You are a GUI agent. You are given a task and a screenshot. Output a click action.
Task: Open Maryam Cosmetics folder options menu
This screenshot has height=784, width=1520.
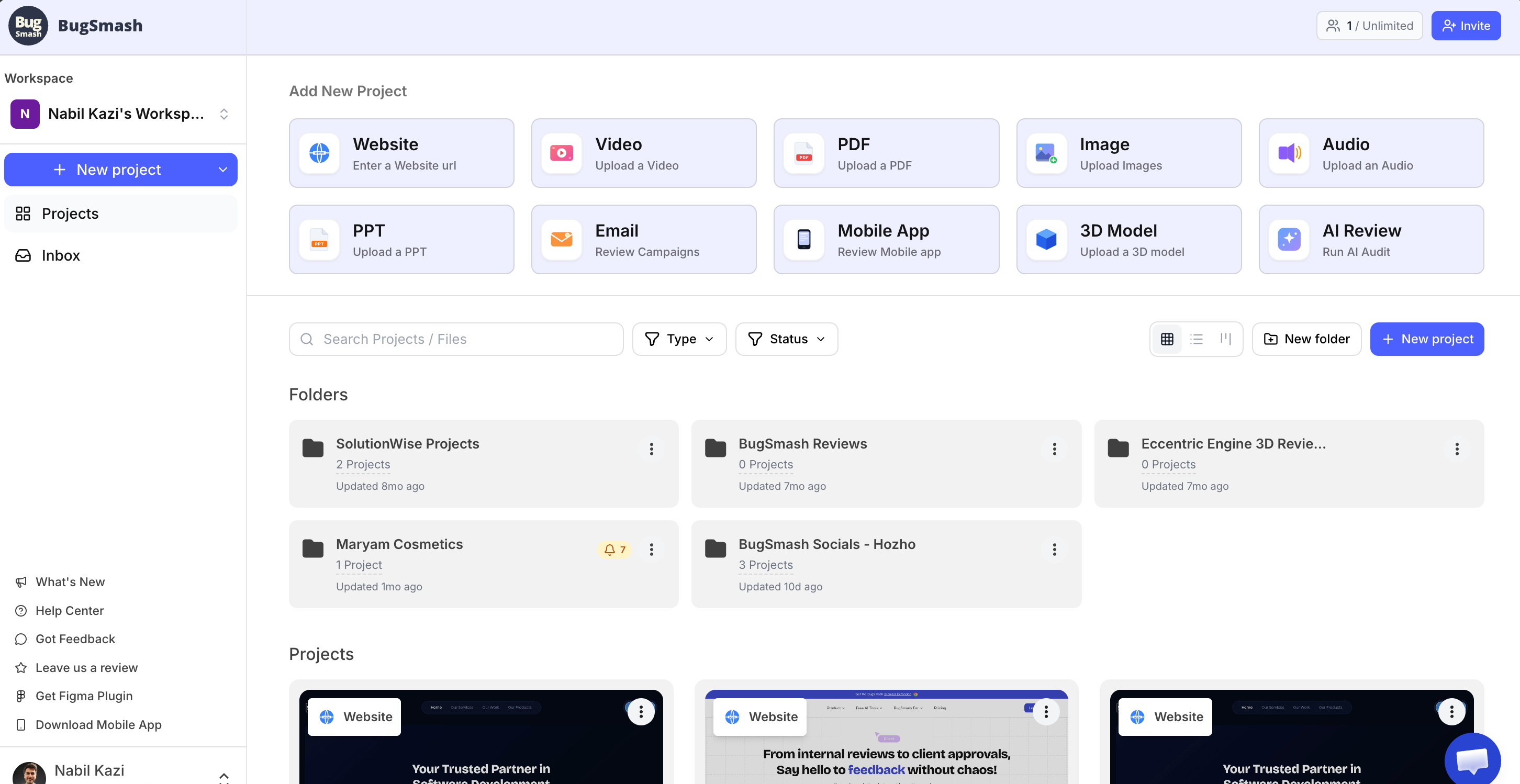[652, 550]
